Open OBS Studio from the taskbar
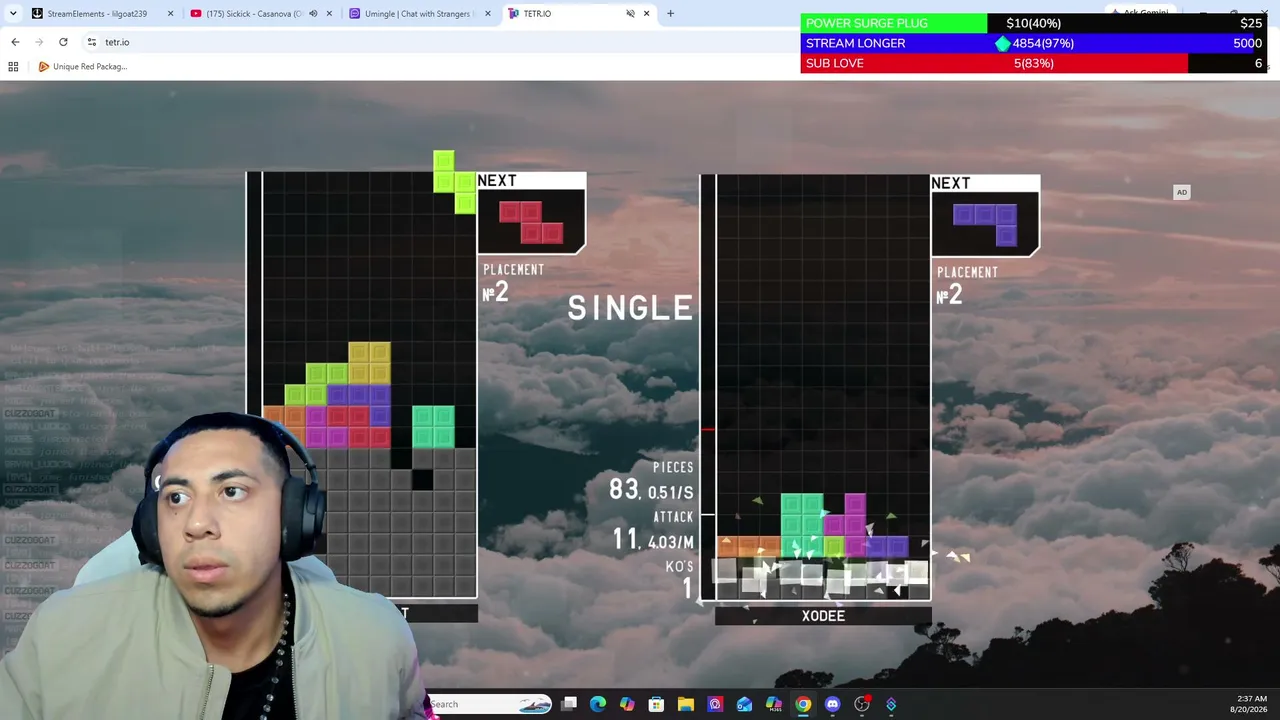Image resolution: width=1280 pixels, height=720 pixels. [x=862, y=704]
